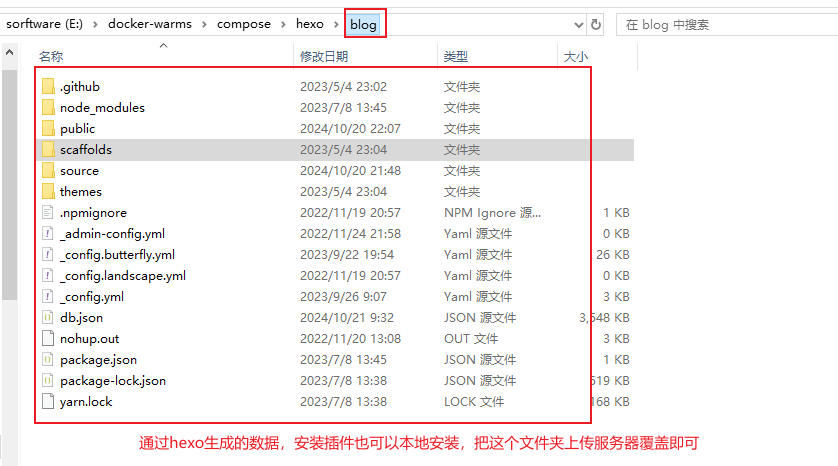Screen dimensions: 838x466
Task: Open the address bar history dropdown
Action: click(578, 25)
